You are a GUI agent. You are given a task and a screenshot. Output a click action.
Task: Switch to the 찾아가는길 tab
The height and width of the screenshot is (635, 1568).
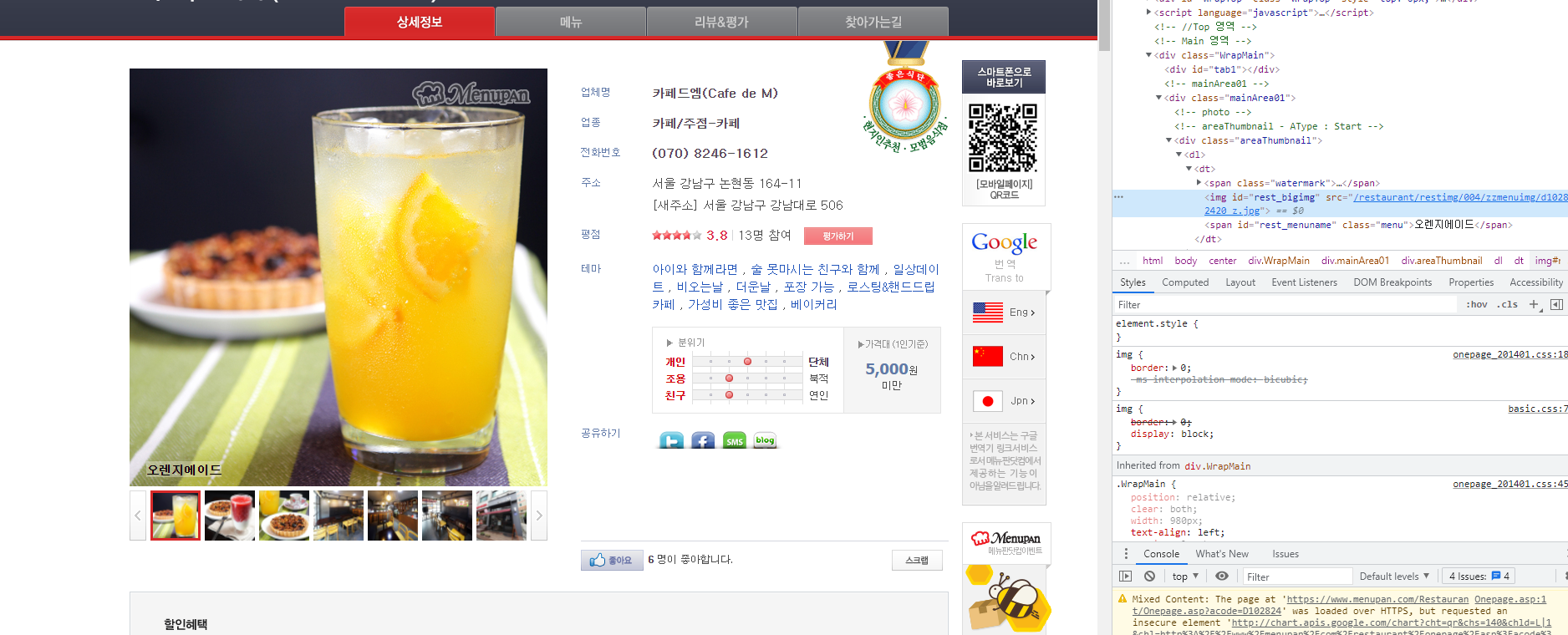873,22
